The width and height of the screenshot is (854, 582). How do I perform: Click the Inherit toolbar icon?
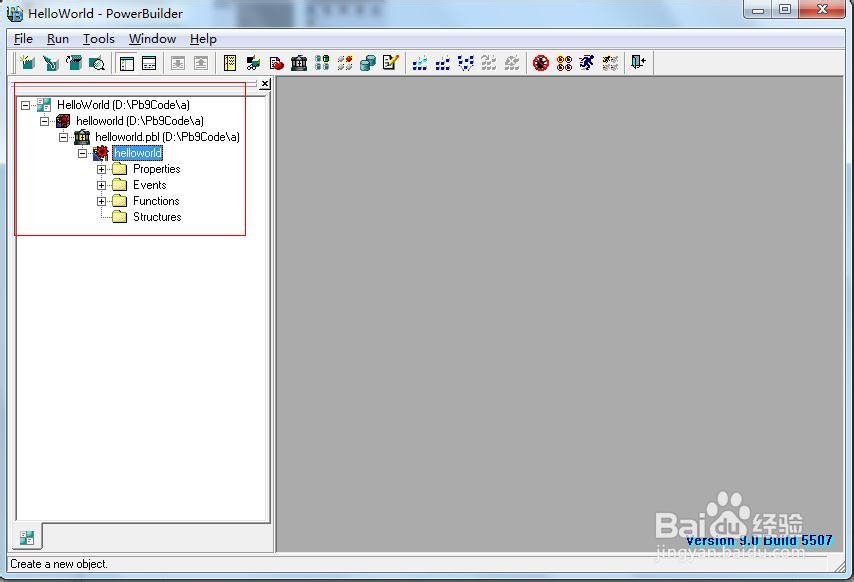(x=51, y=63)
